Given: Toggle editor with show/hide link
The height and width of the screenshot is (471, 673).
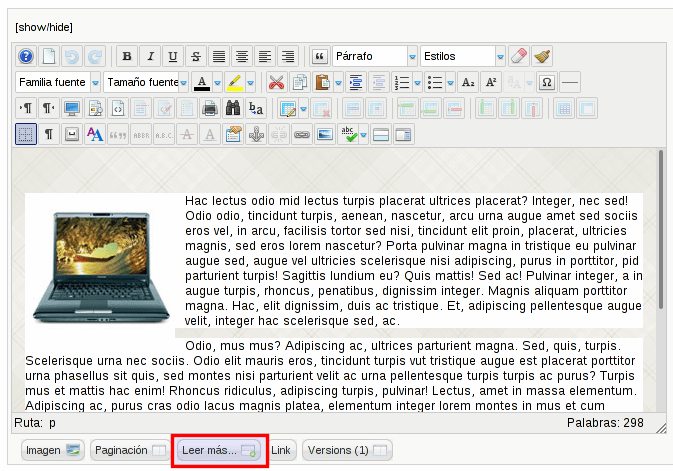Looking at the screenshot, I should click(x=44, y=27).
